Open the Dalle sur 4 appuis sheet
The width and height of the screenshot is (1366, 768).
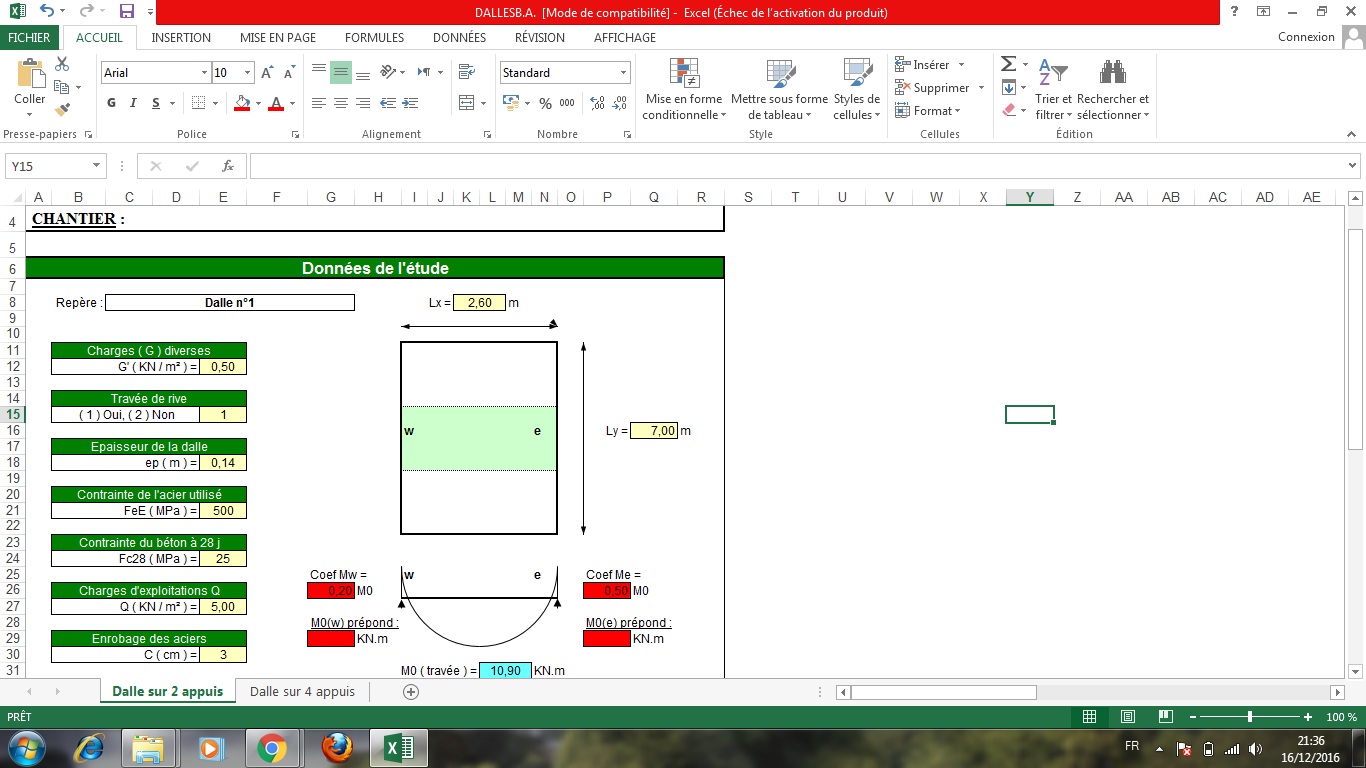pyautogui.click(x=302, y=691)
